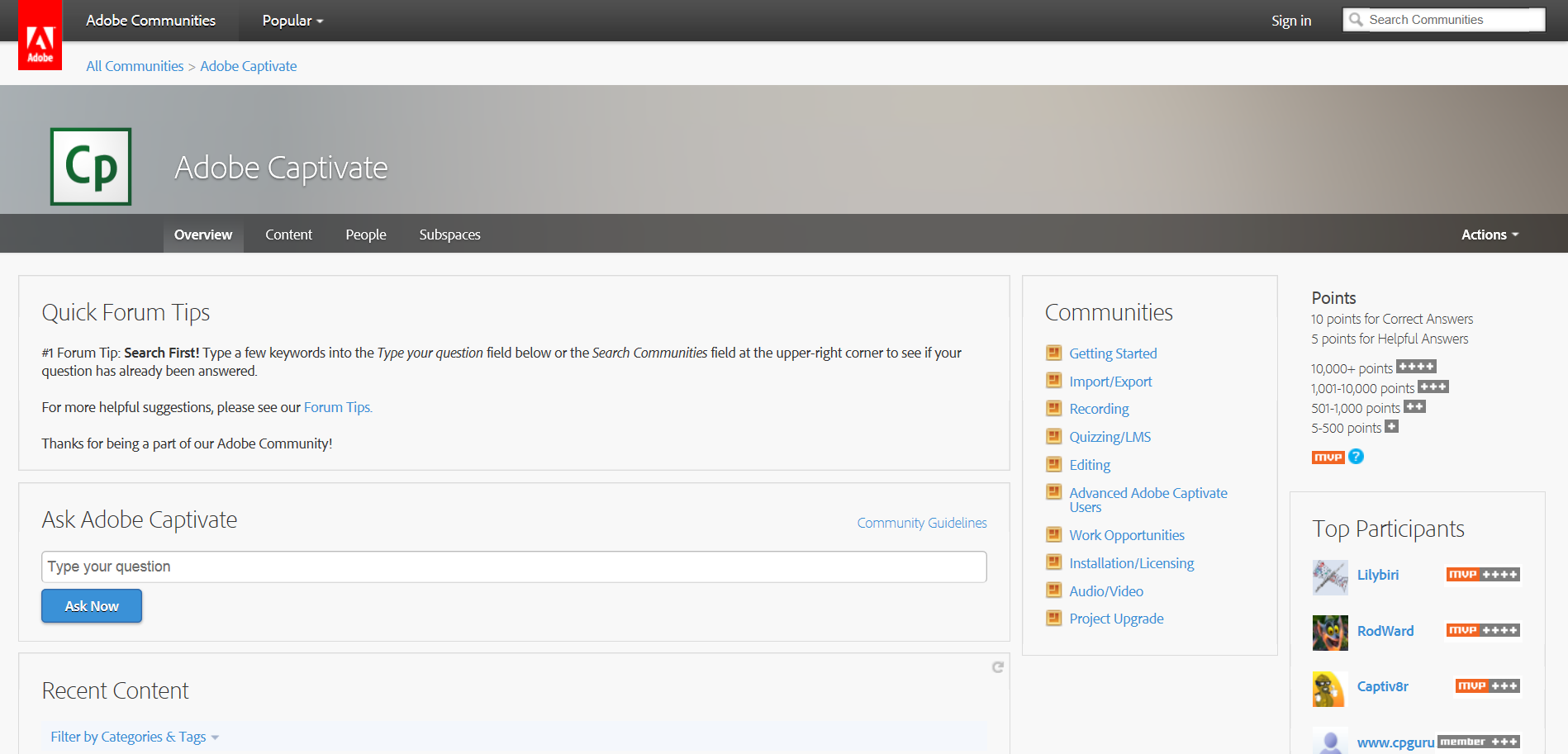View RodWard's profile name link
The width and height of the screenshot is (1568, 754).
[1385, 631]
